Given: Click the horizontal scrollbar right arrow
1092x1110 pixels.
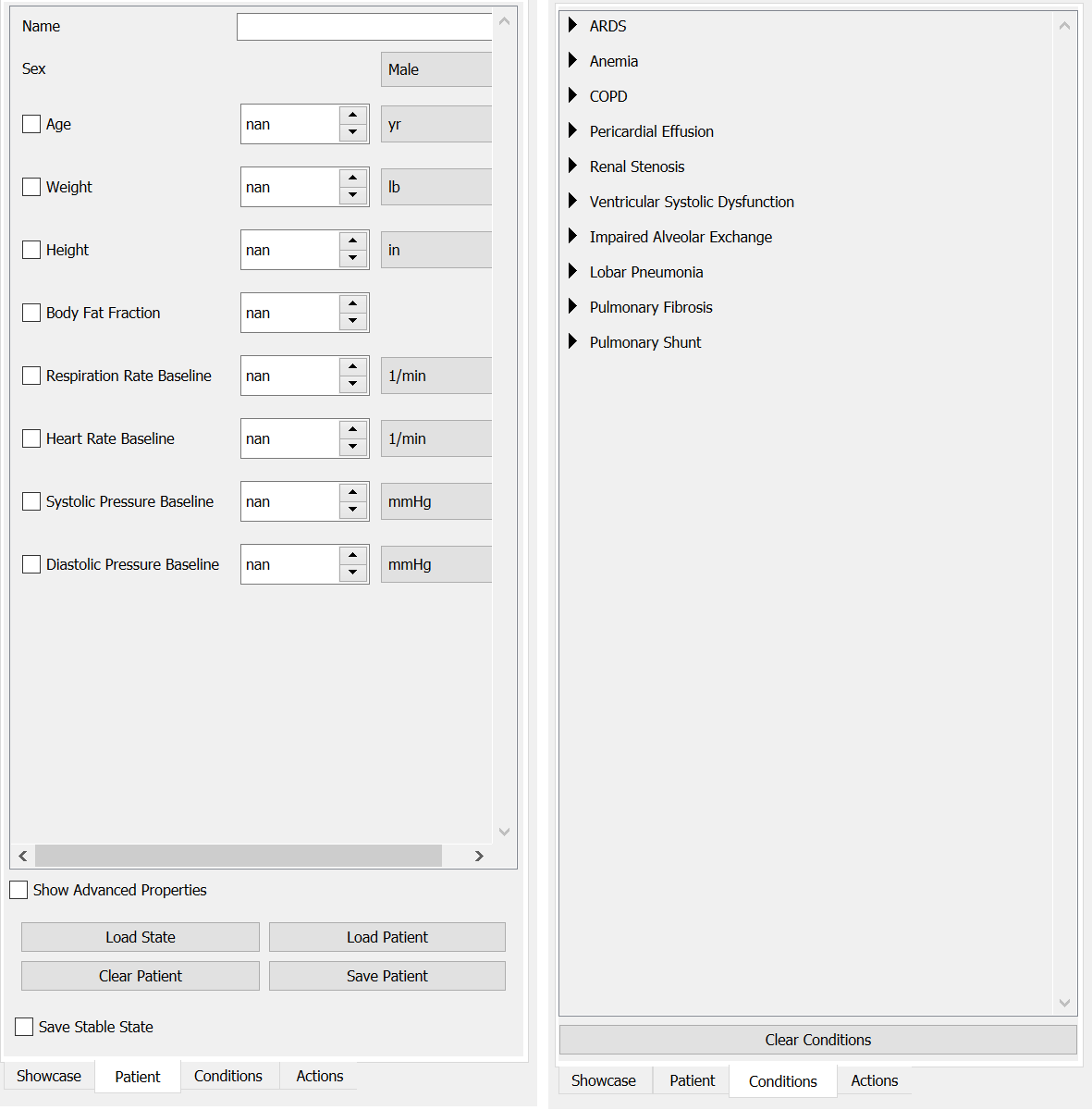Looking at the screenshot, I should click(x=479, y=856).
